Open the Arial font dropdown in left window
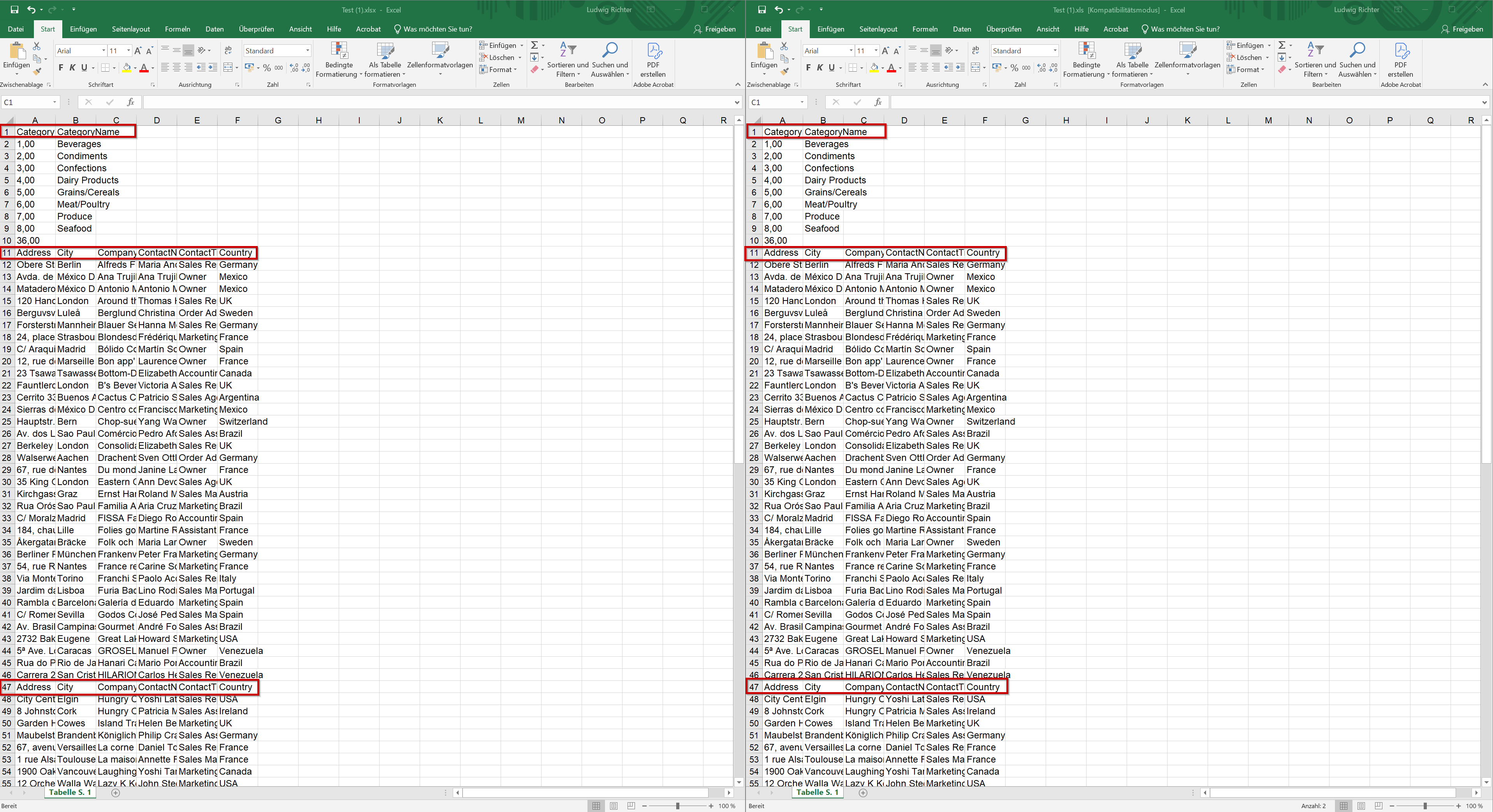 [x=104, y=51]
